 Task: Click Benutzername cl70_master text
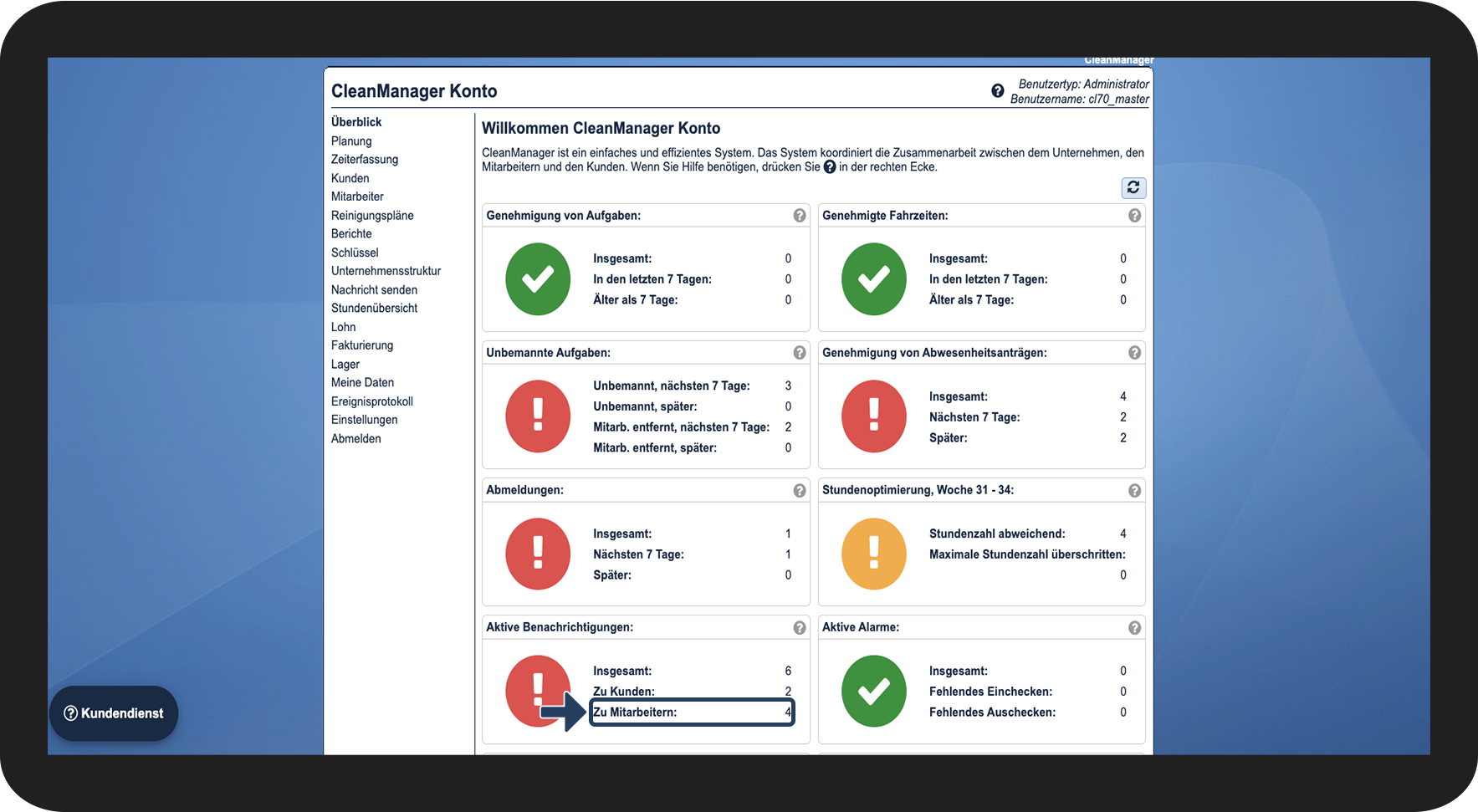click(1080, 99)
